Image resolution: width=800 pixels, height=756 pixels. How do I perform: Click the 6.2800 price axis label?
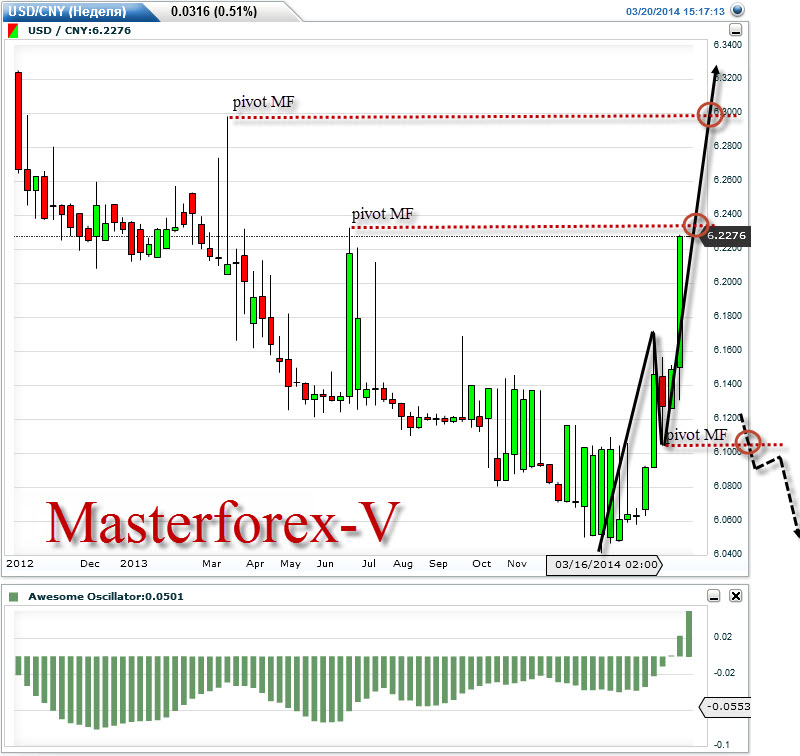[728, 146]
